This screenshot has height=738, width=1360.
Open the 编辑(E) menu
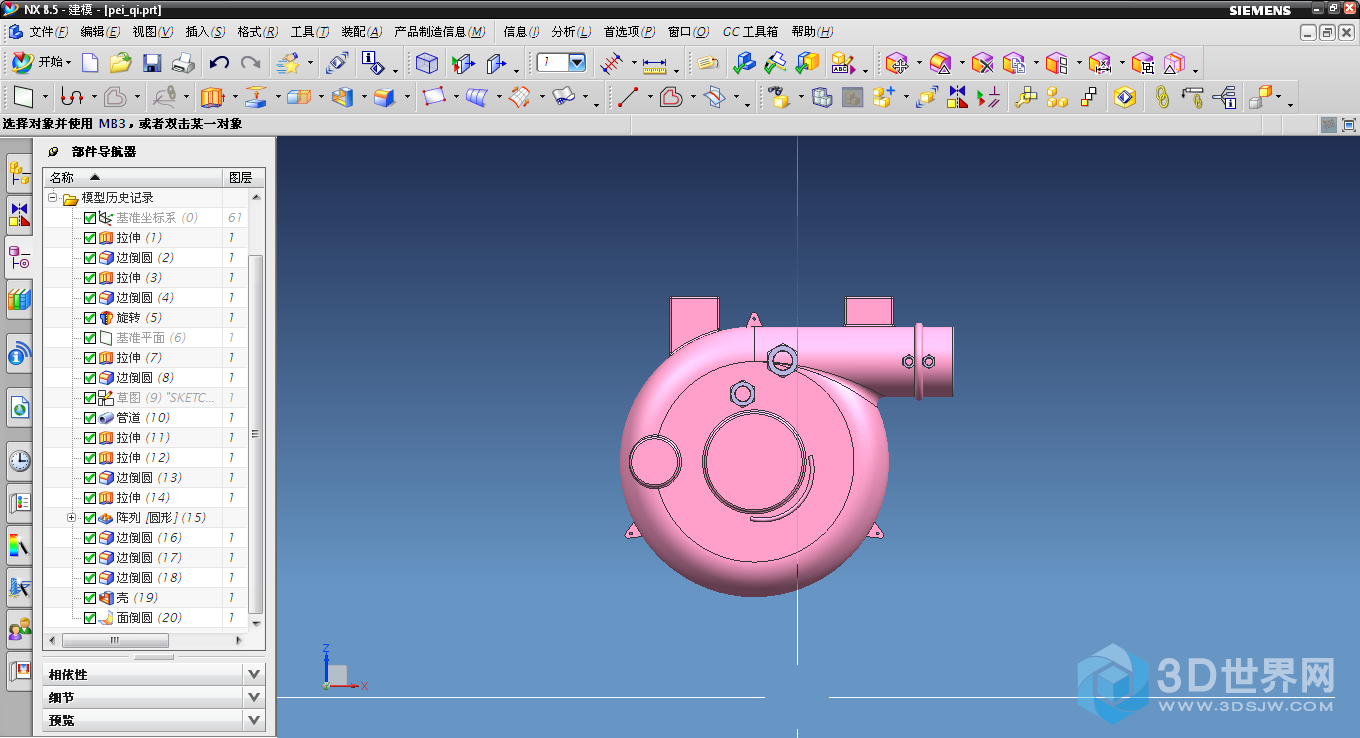[x=101, y=32]
